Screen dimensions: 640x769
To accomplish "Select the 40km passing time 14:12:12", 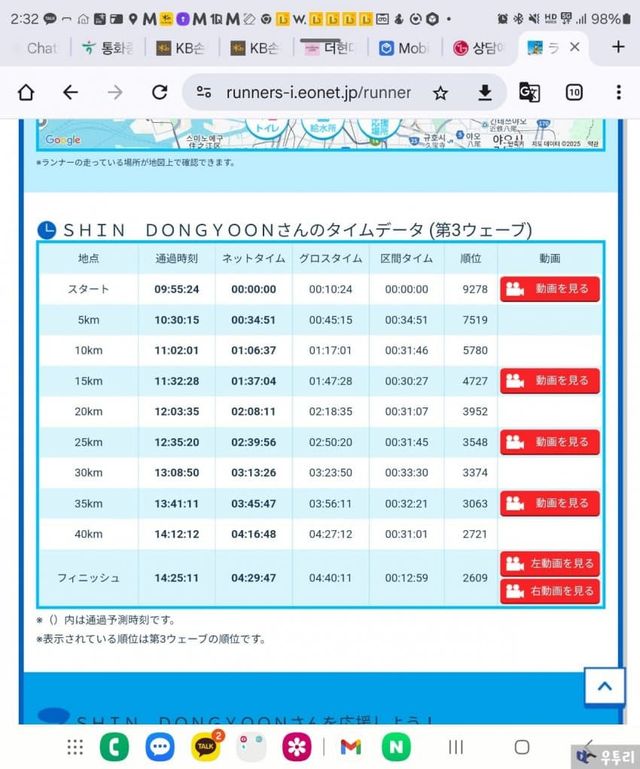I will click(x=177, y=534).
